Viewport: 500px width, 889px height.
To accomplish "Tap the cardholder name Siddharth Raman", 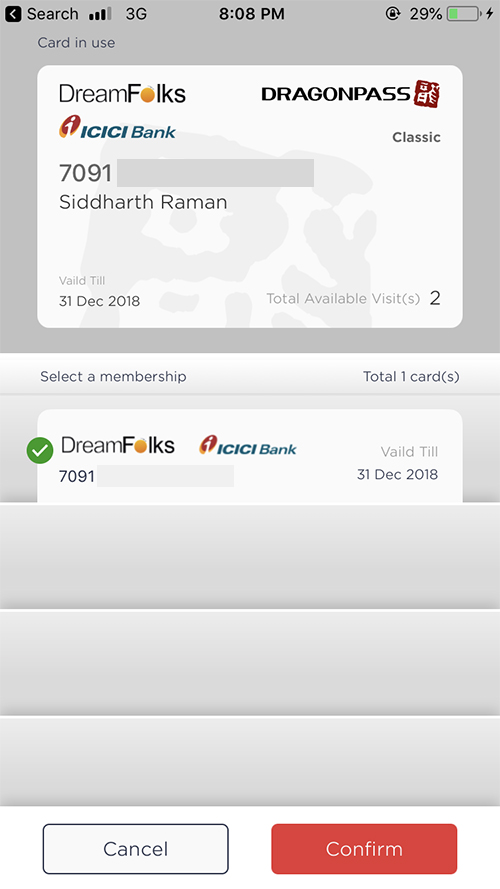I will click(143, 202).
